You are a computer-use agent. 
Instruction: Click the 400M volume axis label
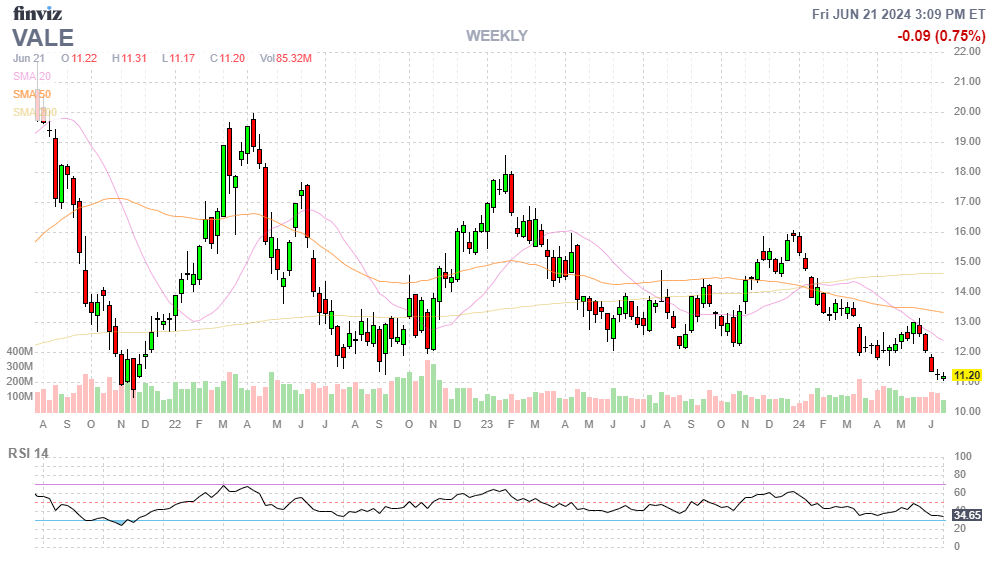point(19,352)
